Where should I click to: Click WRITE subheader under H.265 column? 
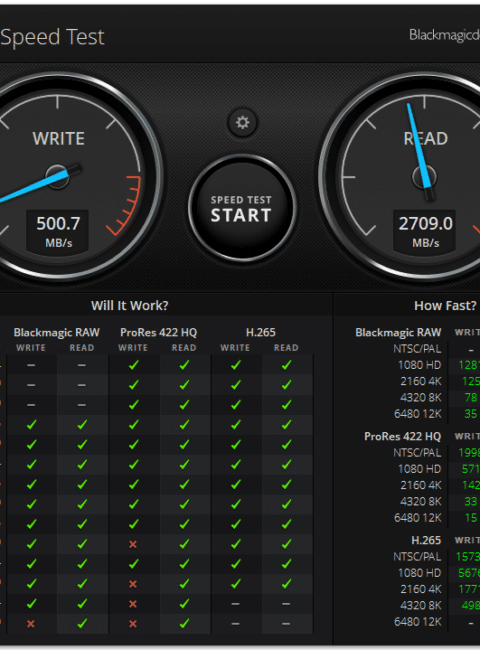point(235,348)
